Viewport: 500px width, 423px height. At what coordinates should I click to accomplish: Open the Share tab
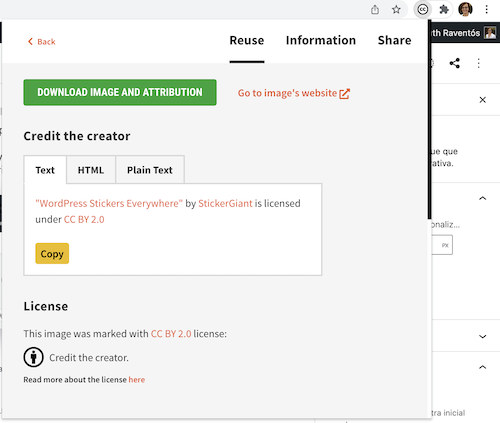(x=394, y=40)
